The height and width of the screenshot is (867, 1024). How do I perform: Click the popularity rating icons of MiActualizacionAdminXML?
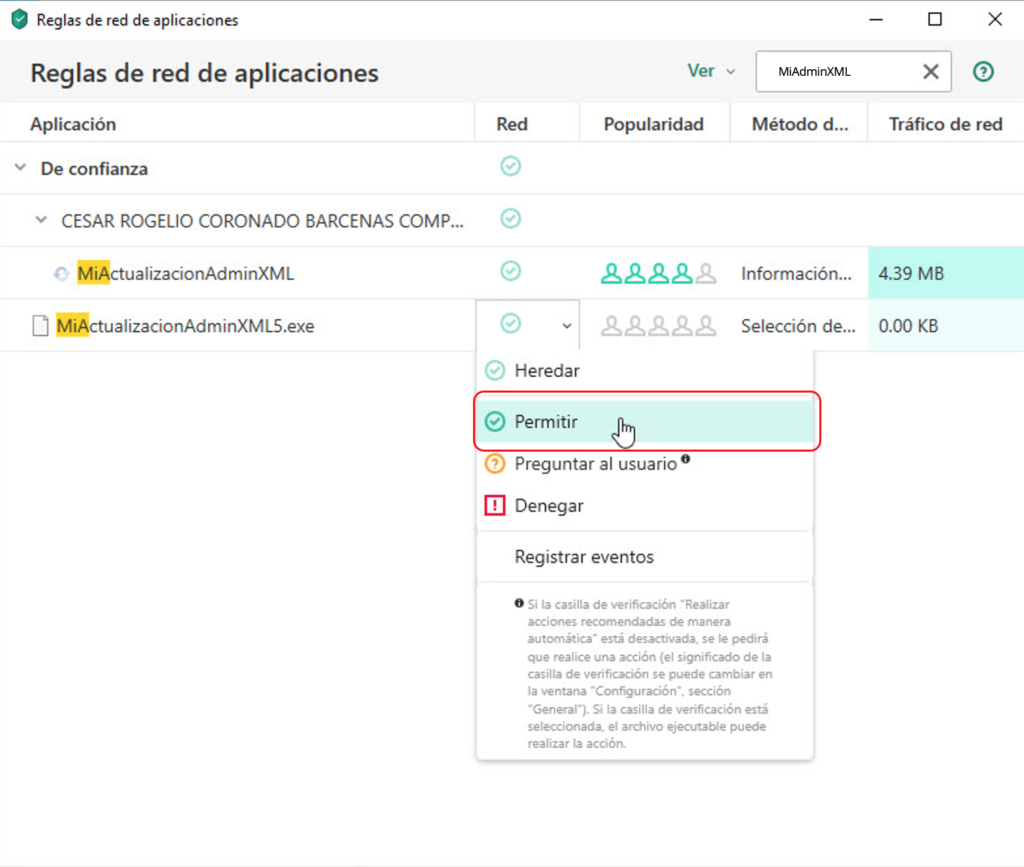(x=658, y=273)
